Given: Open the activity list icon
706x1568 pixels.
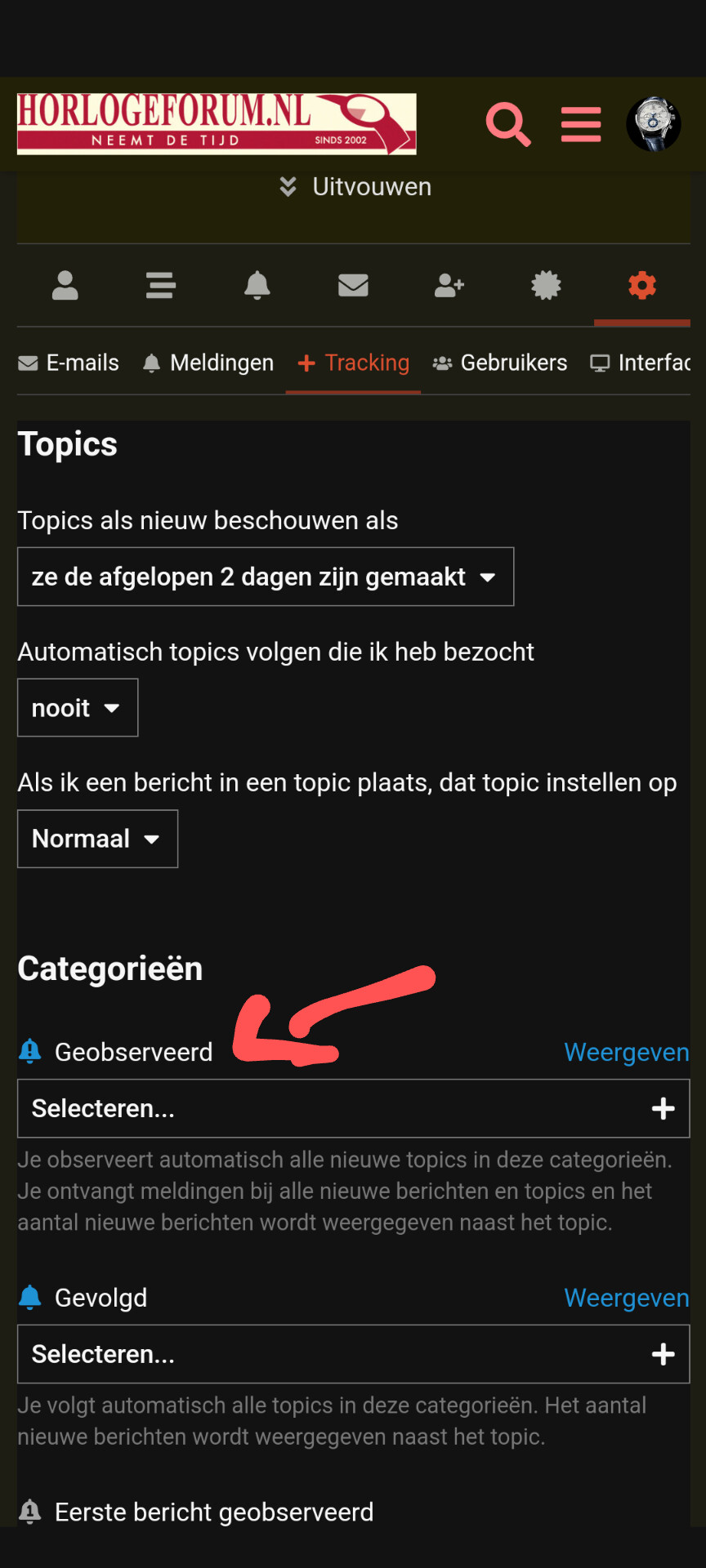Looking at the screenshot, I should coord(161,285).
